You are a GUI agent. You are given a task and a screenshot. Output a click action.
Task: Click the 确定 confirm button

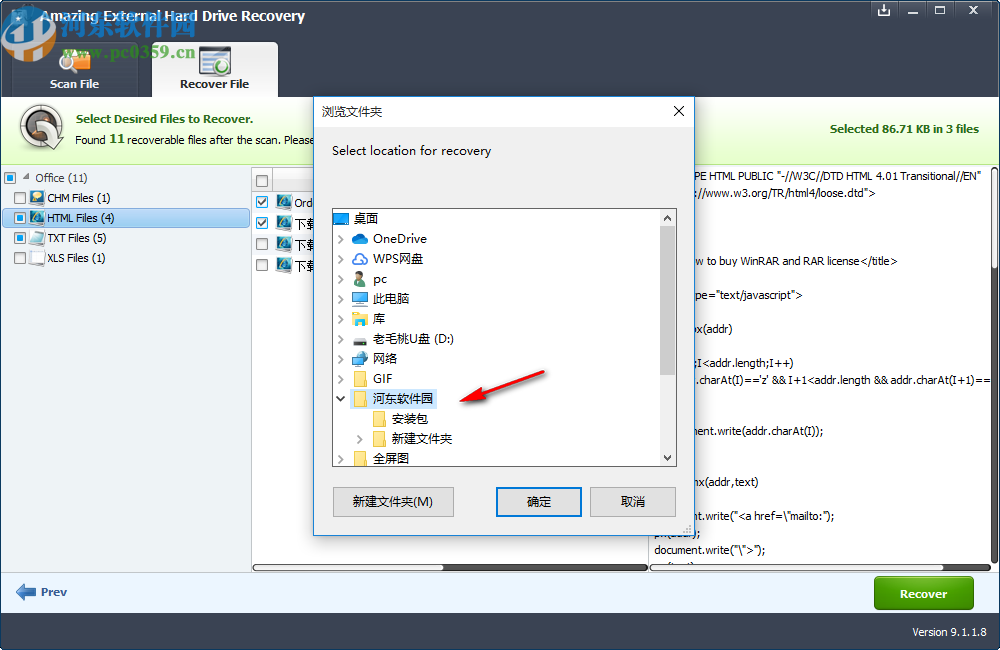[x=539, y=502]
